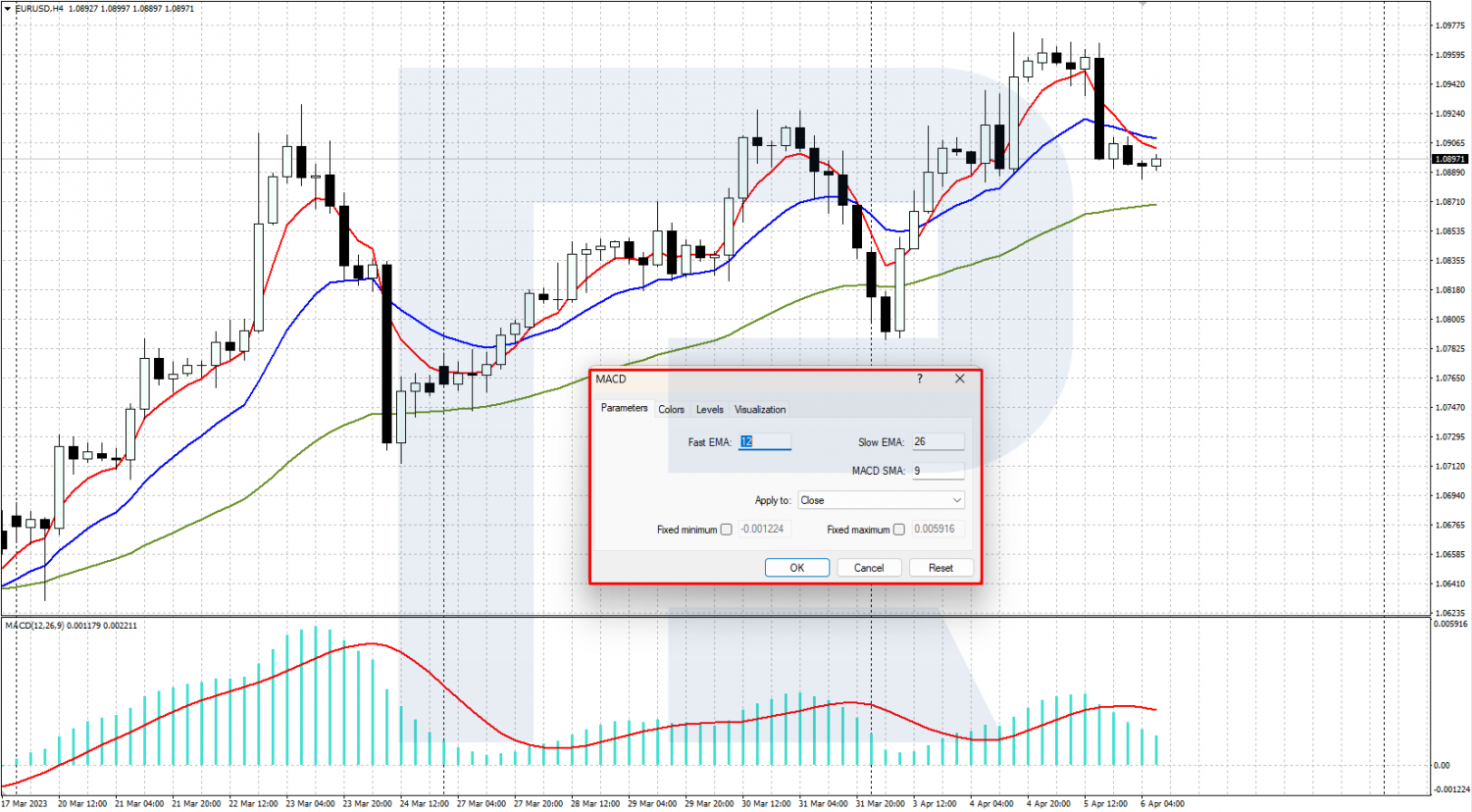Click the 23 Mar 04:00 time axis label
Viewport: 1472px width, 812px height.
click(310, 803)
